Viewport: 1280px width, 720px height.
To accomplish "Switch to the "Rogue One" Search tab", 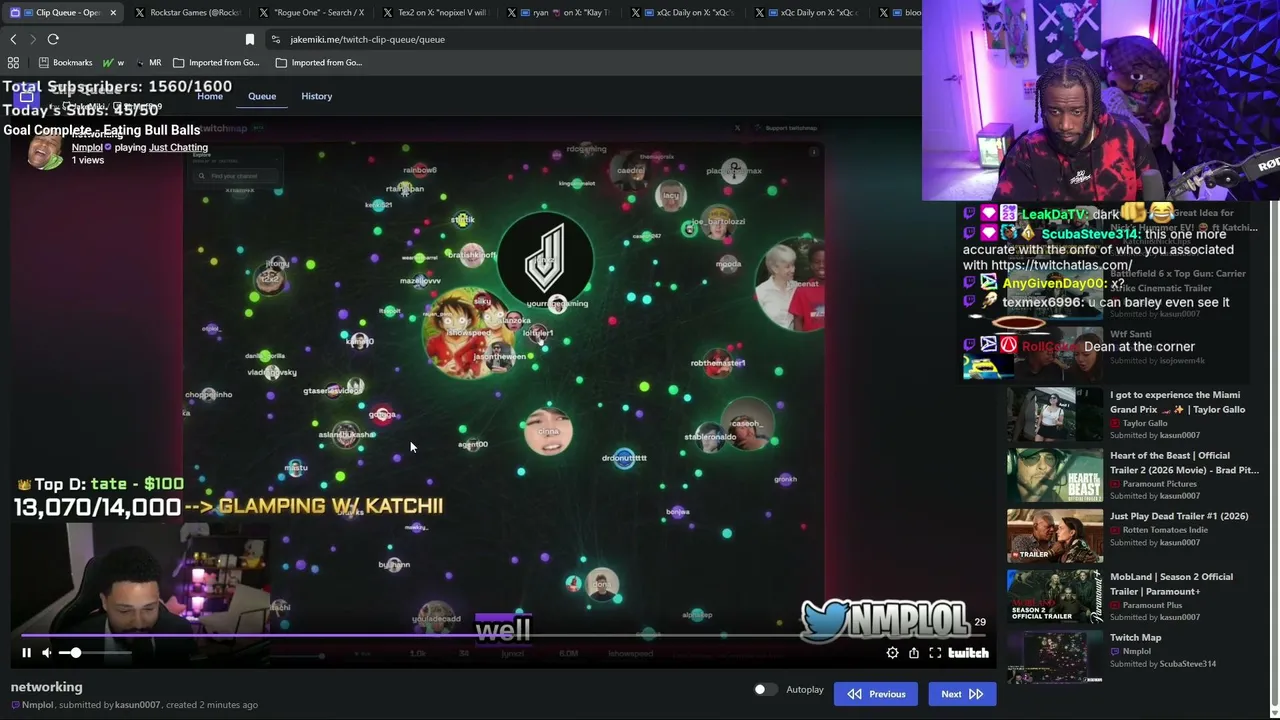I will [x=311, y=13].
